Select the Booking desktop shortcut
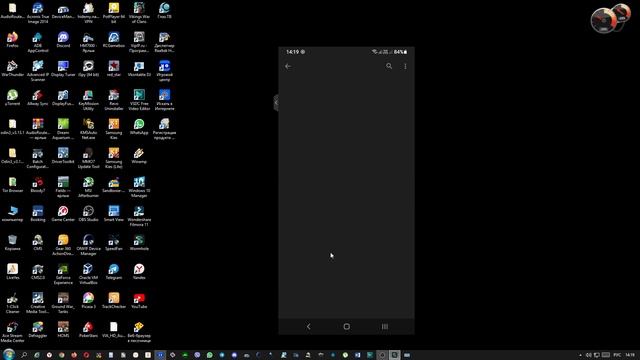640x360 pixels. (x=38, y=214)
